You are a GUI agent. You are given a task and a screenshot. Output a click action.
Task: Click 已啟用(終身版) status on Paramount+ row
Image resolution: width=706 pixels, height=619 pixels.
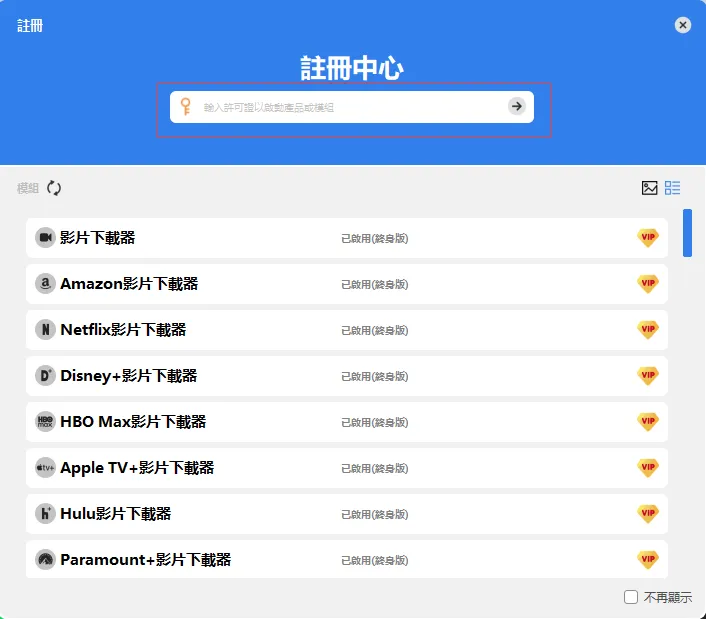click(375, 560)
